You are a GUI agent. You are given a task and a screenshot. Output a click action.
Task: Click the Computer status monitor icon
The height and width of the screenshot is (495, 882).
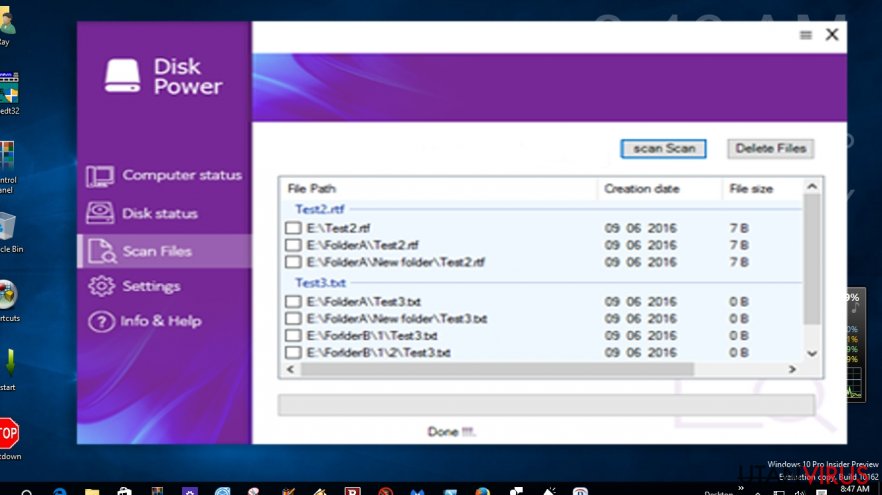click(100, 176)
